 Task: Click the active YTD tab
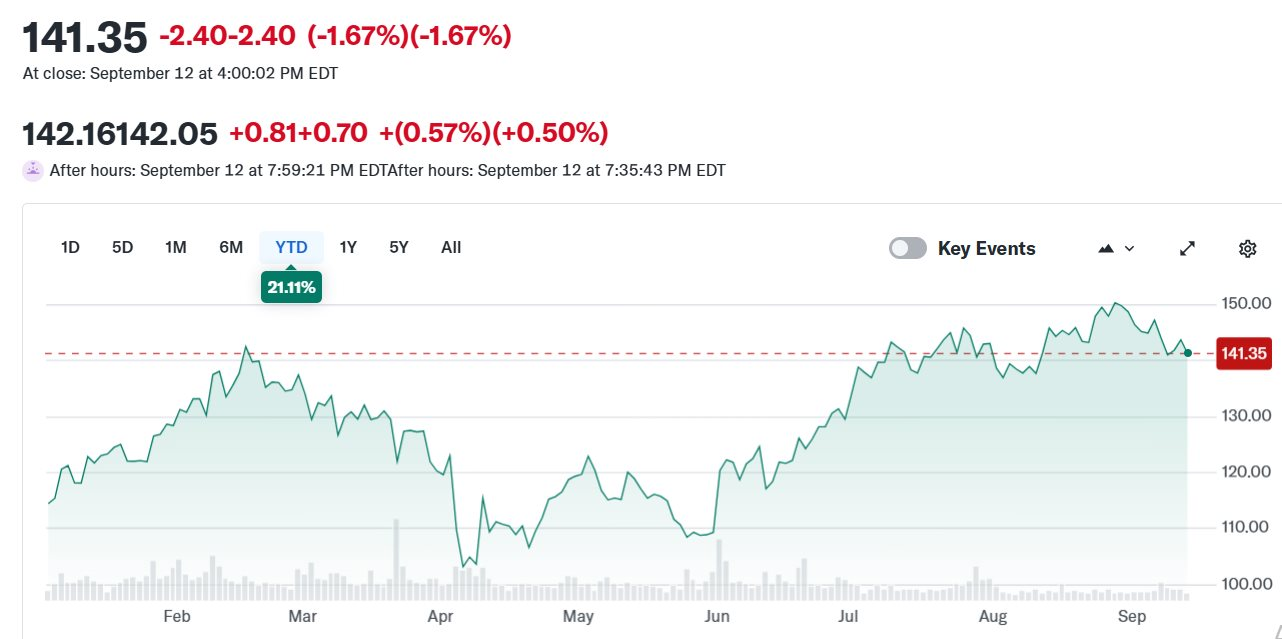click(290, 247)
